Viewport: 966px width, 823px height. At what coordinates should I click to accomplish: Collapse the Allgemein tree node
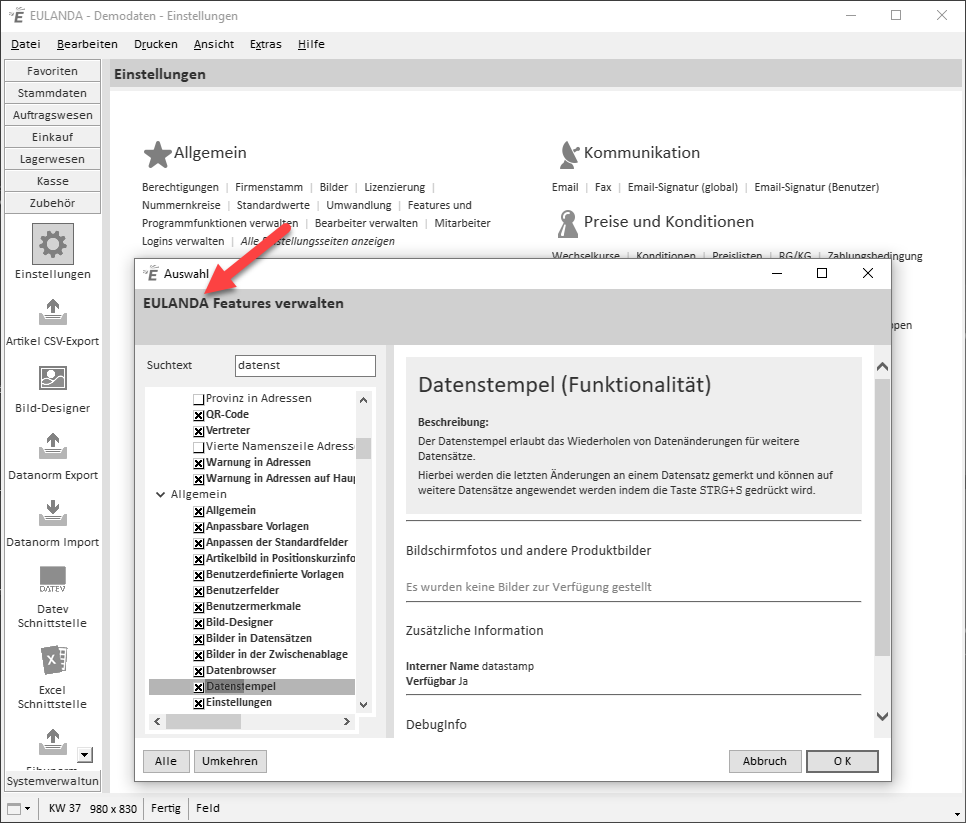click(x=160, y=495)
